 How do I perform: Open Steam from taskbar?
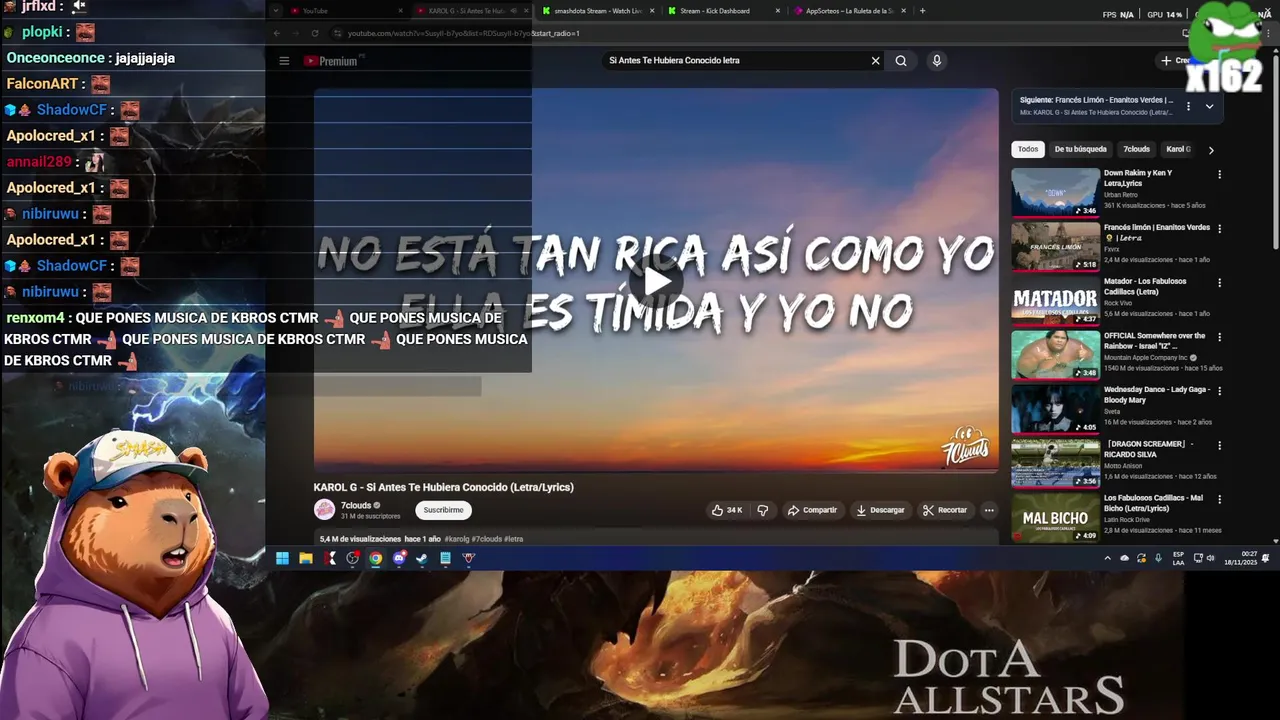pyautogui.click(x=422, y=558)
